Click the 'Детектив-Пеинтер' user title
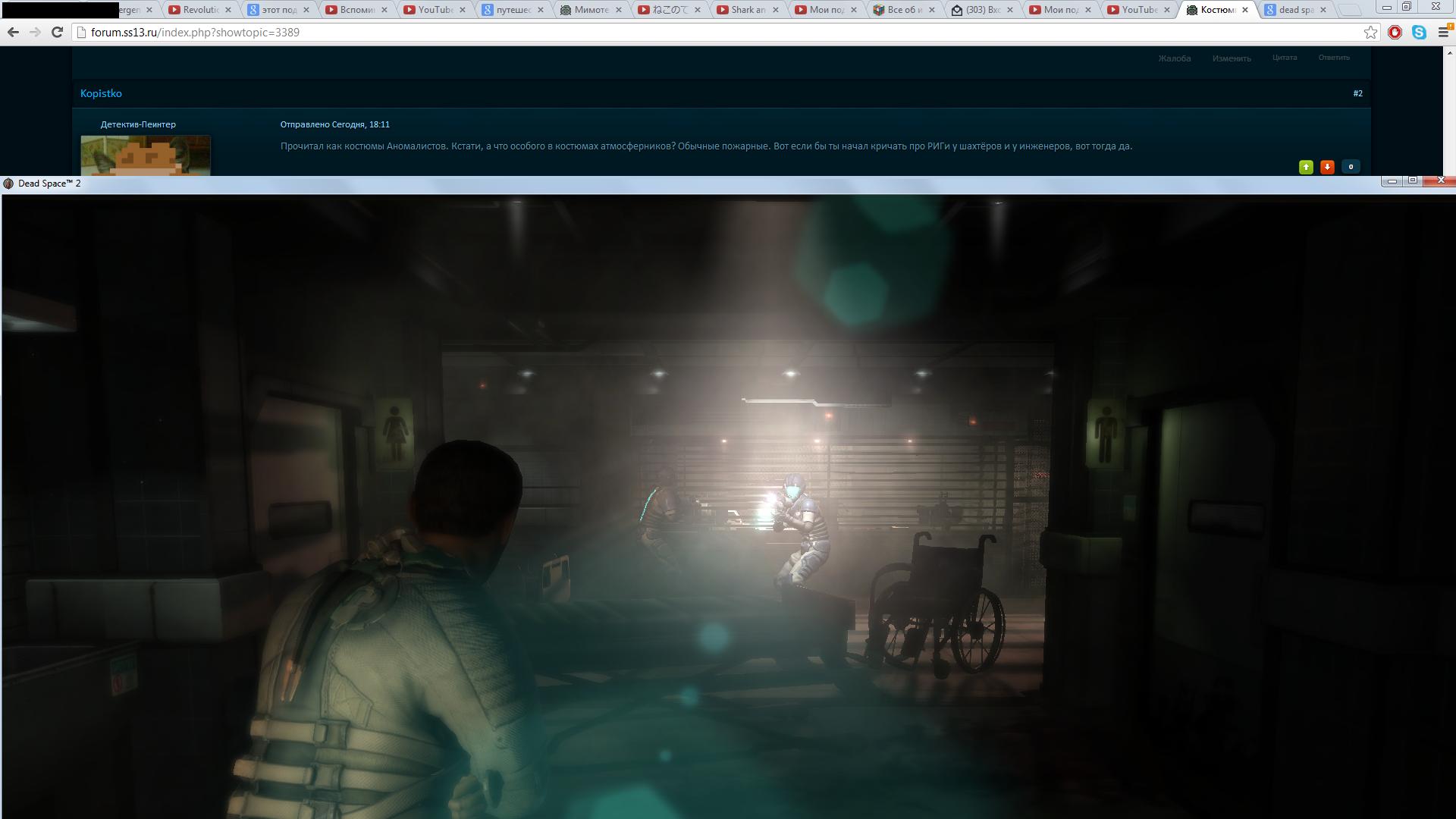The width and height of the screenshot is (1456, 819). (x=138, y=124)
